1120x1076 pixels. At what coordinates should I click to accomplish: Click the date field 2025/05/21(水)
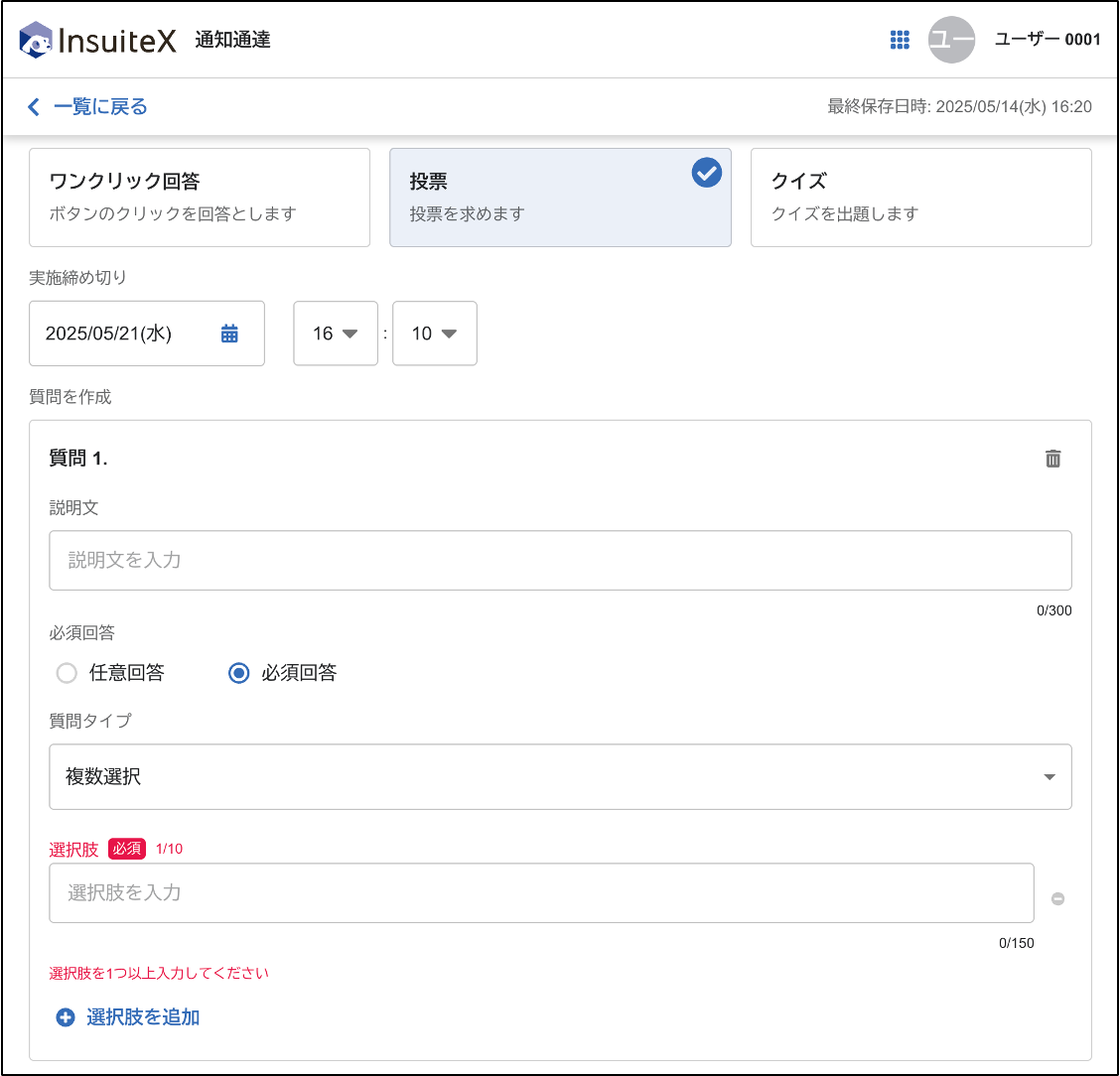pos(146,334)
